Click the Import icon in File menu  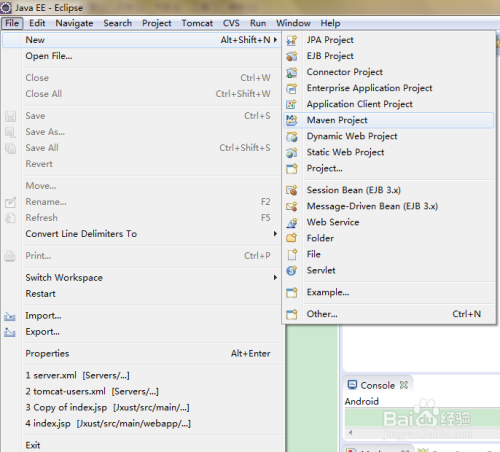10,316
